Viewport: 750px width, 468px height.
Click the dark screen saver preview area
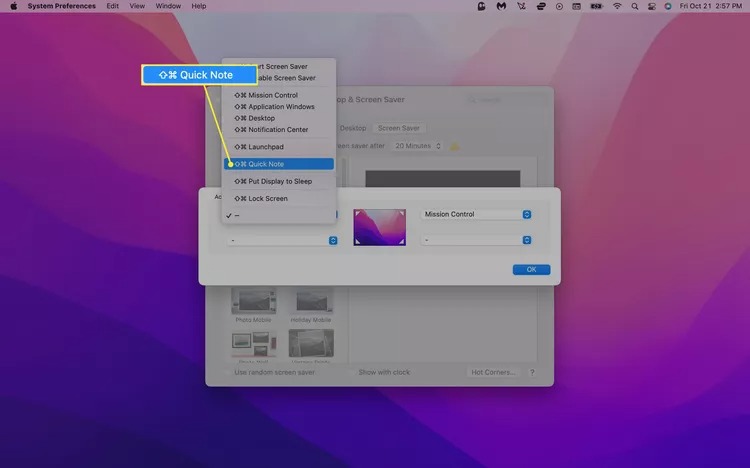442,178
